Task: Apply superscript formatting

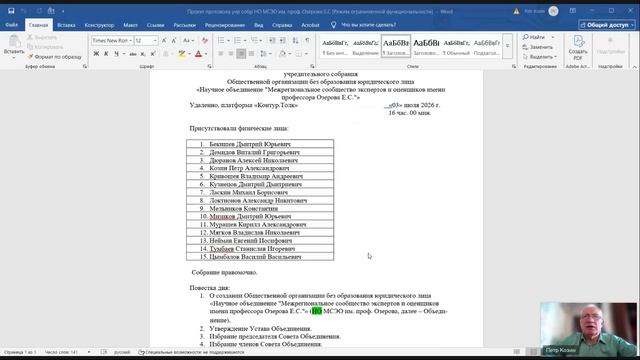Action: pyautogui.click(x=153, y=54)
